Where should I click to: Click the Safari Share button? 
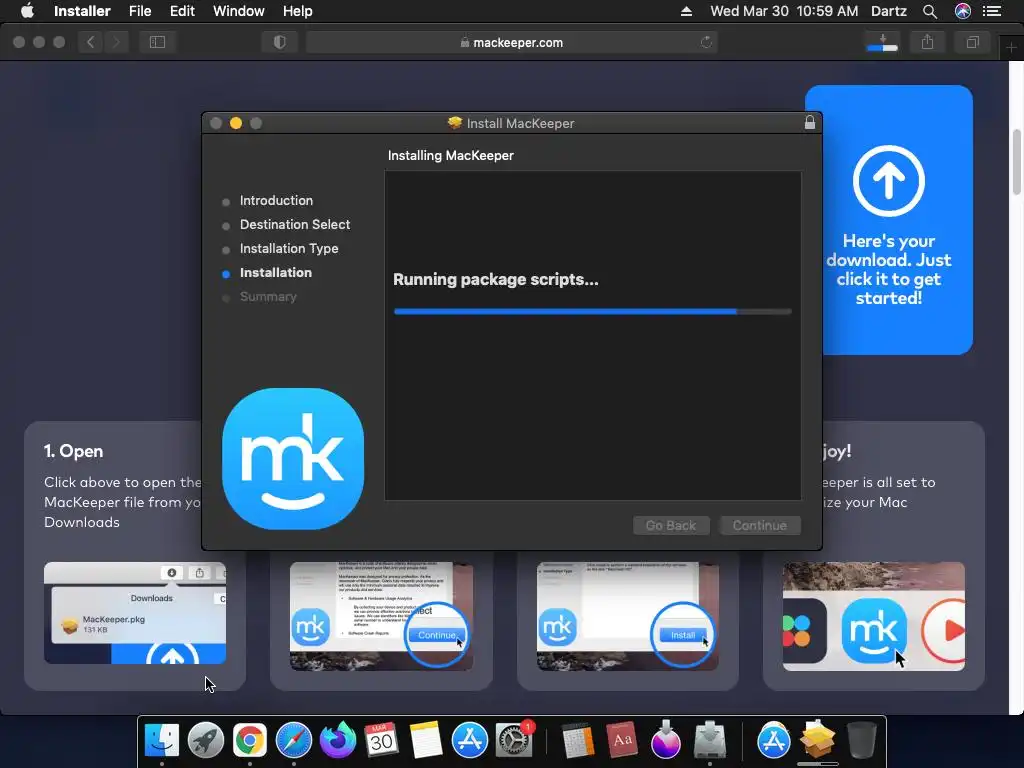coord(927,42)
